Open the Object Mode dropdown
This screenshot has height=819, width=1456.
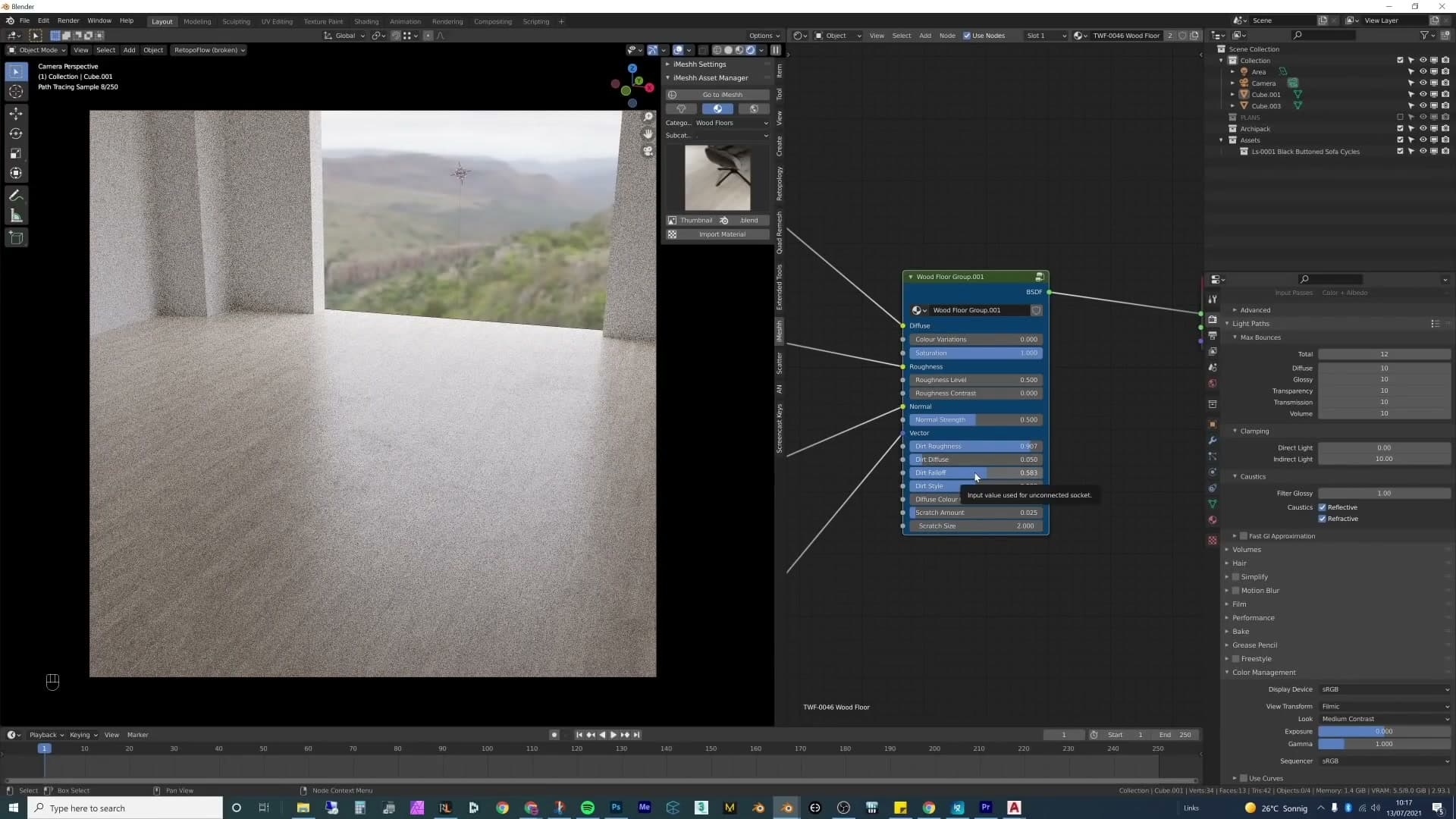[36, 50]
